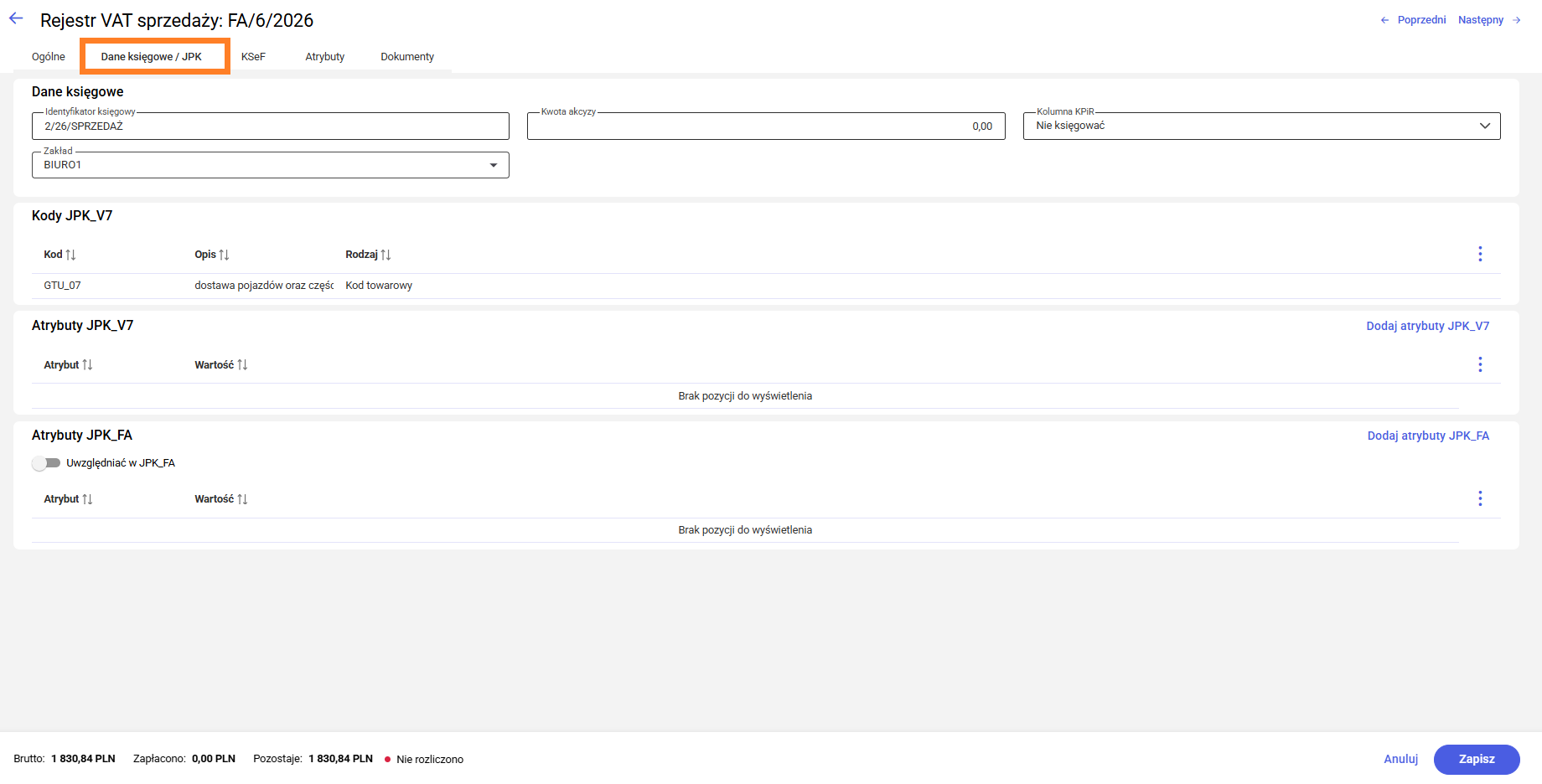Screen dimensions: 1542x784
Task: Click the Pozostaje amount 1 830,84 PLN
Action: pyautogui.click(x=340, y=759)
